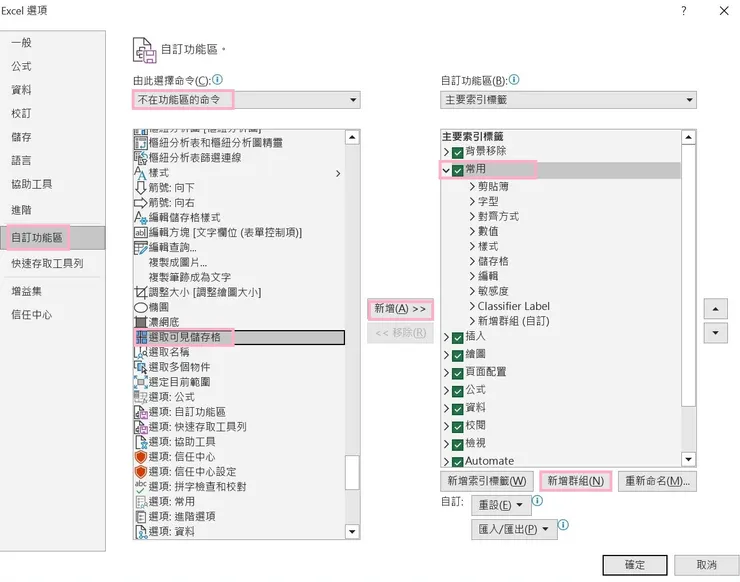Expand the 字型 group
740x582 pixels.
pyautogui.click(x=472, y=202)
